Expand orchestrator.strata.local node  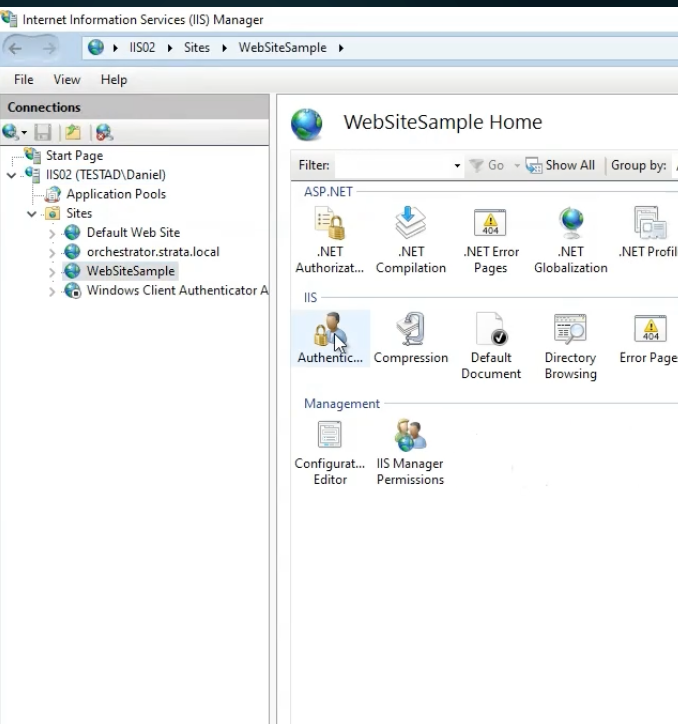coord(52,253)
